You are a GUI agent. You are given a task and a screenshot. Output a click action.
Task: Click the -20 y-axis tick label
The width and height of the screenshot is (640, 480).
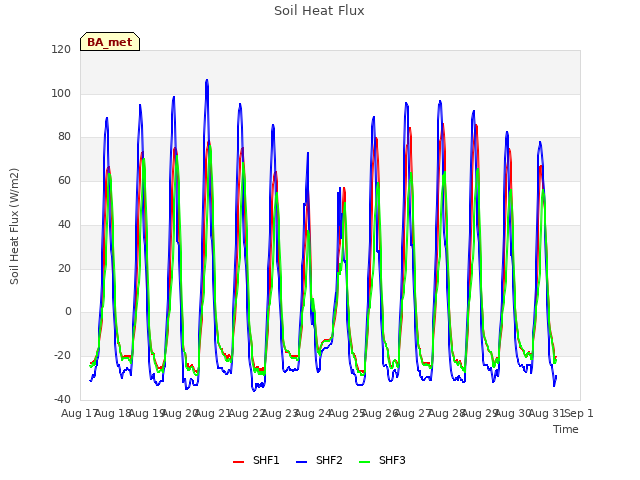[x=62, y=356]
